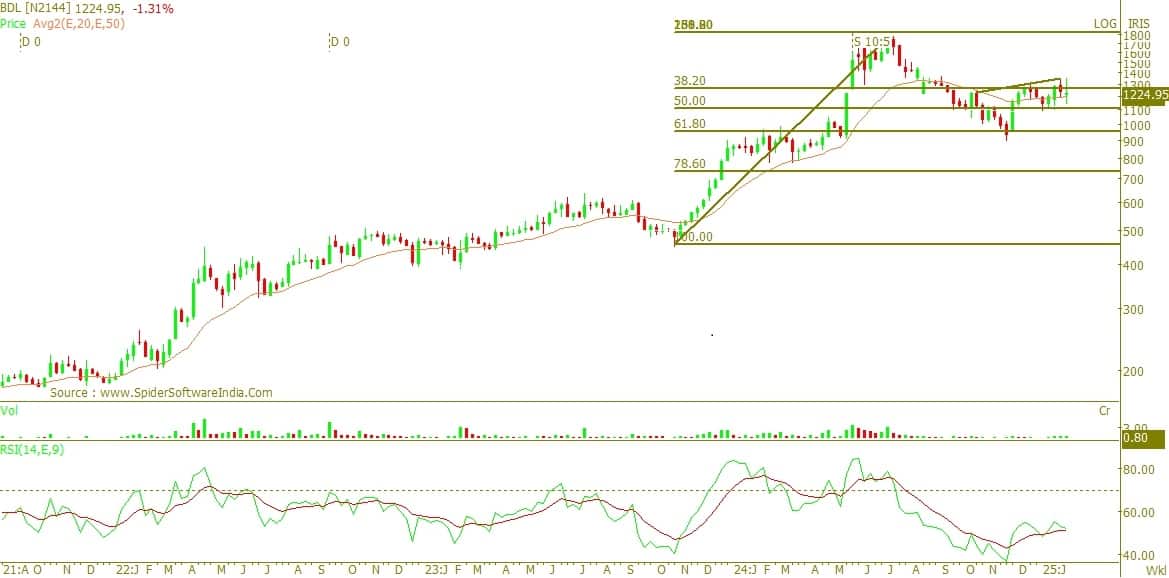
Task: Click the 22:J date on time axis
Action: point(125,570)
